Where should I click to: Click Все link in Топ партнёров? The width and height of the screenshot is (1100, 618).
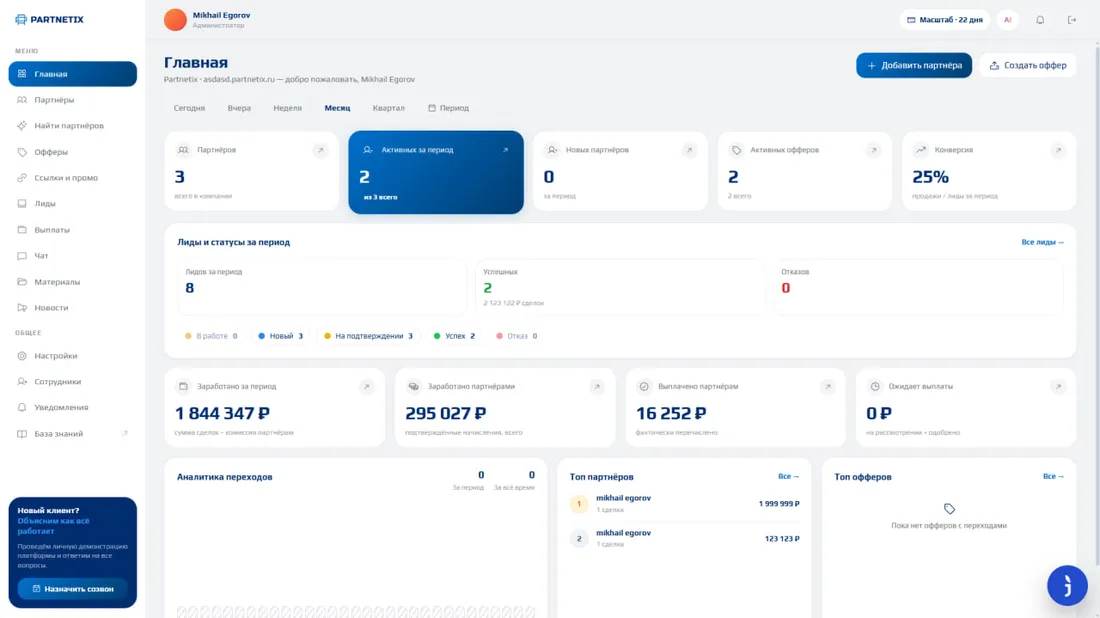point(789,476)
